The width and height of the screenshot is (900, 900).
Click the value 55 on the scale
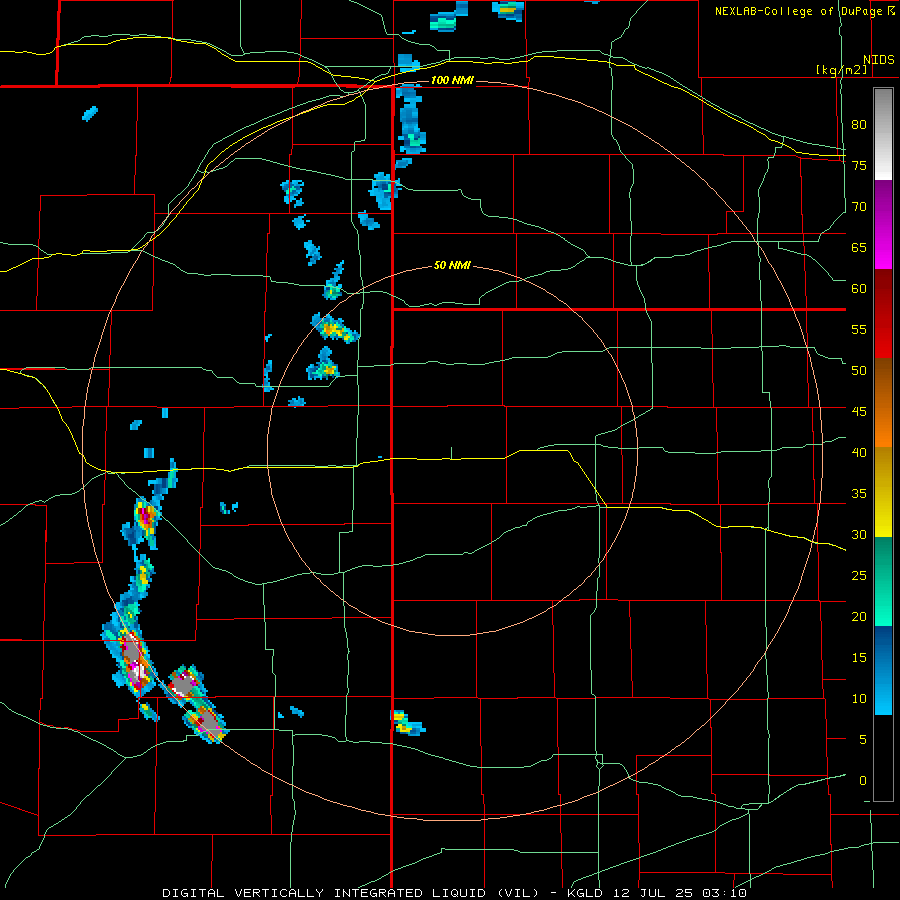pos(859,329)
